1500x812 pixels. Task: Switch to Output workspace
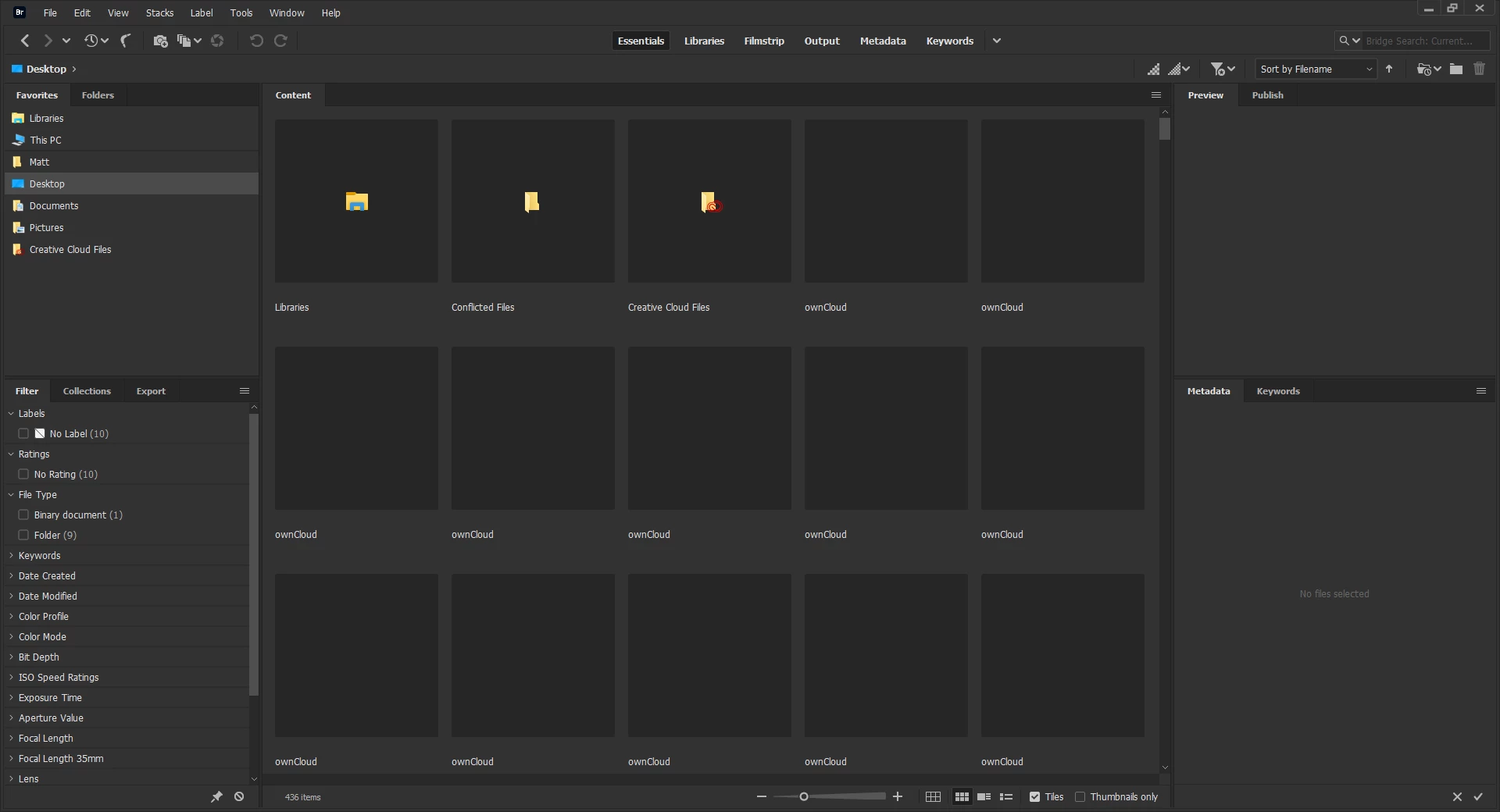click(x=822, y=41)
